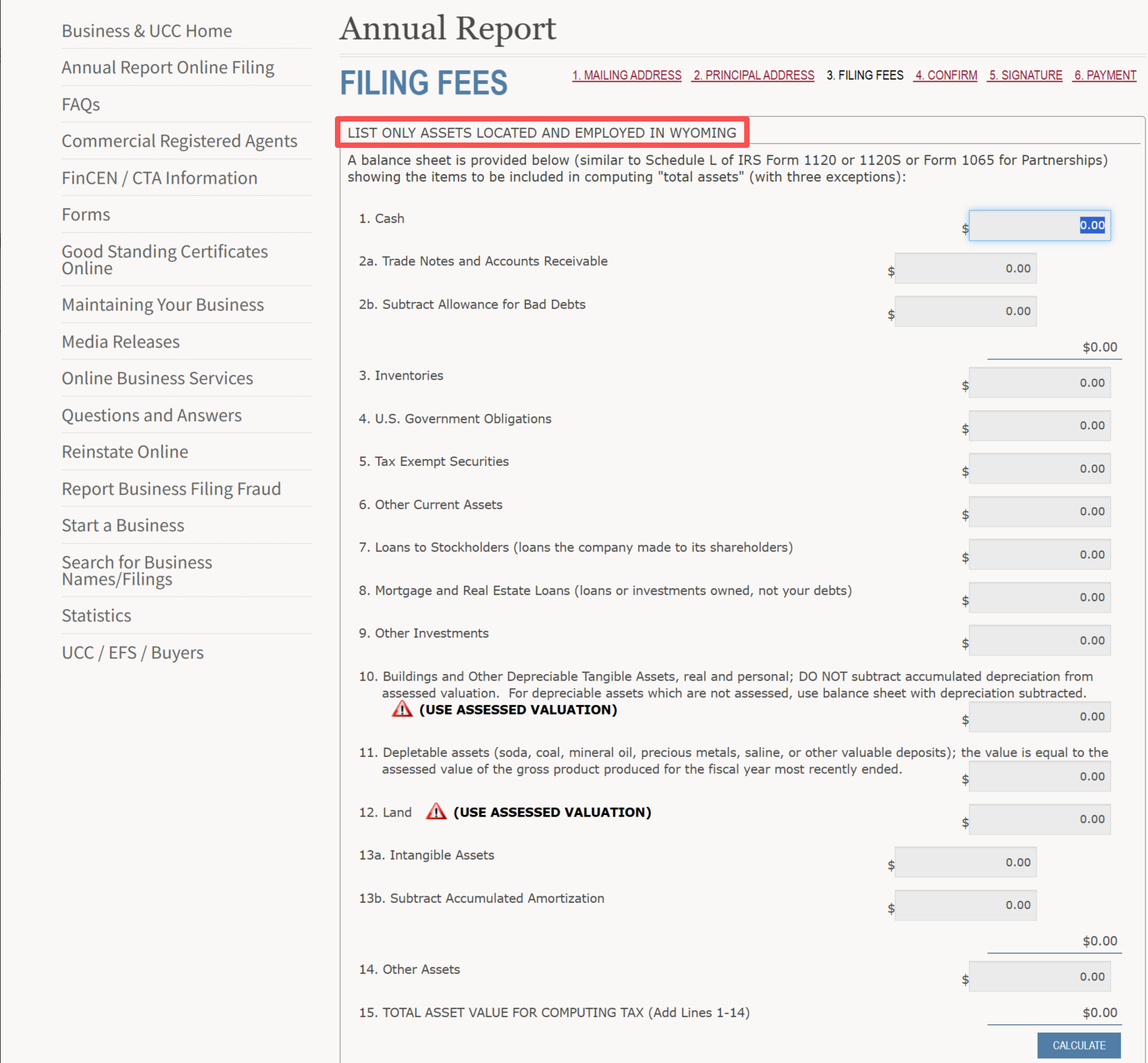Open Online Business Services
Image resolution: width=1148 pixels, height=1063 pixels.
(157, 379)
